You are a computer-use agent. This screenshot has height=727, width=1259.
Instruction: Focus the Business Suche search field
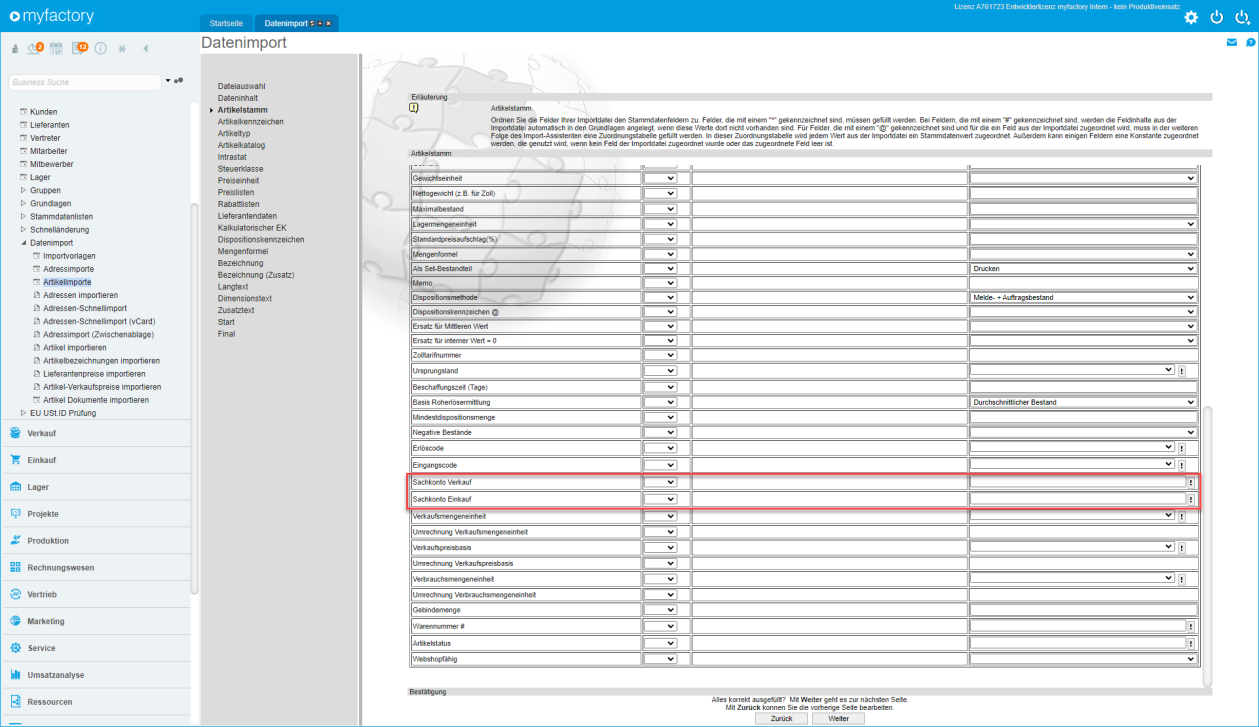click(x=84, y=82)
